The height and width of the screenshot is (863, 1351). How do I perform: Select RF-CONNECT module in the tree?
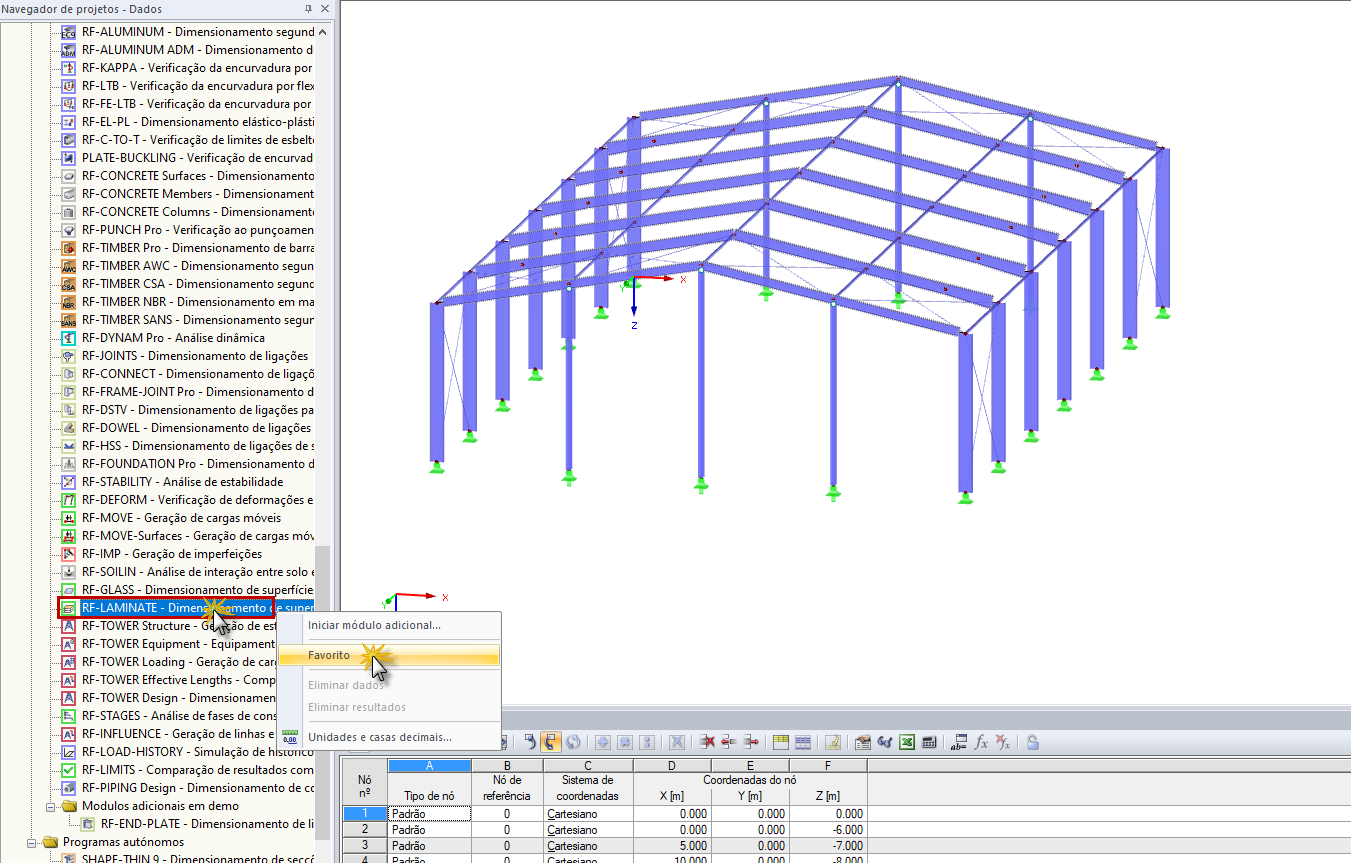[198, 374]
